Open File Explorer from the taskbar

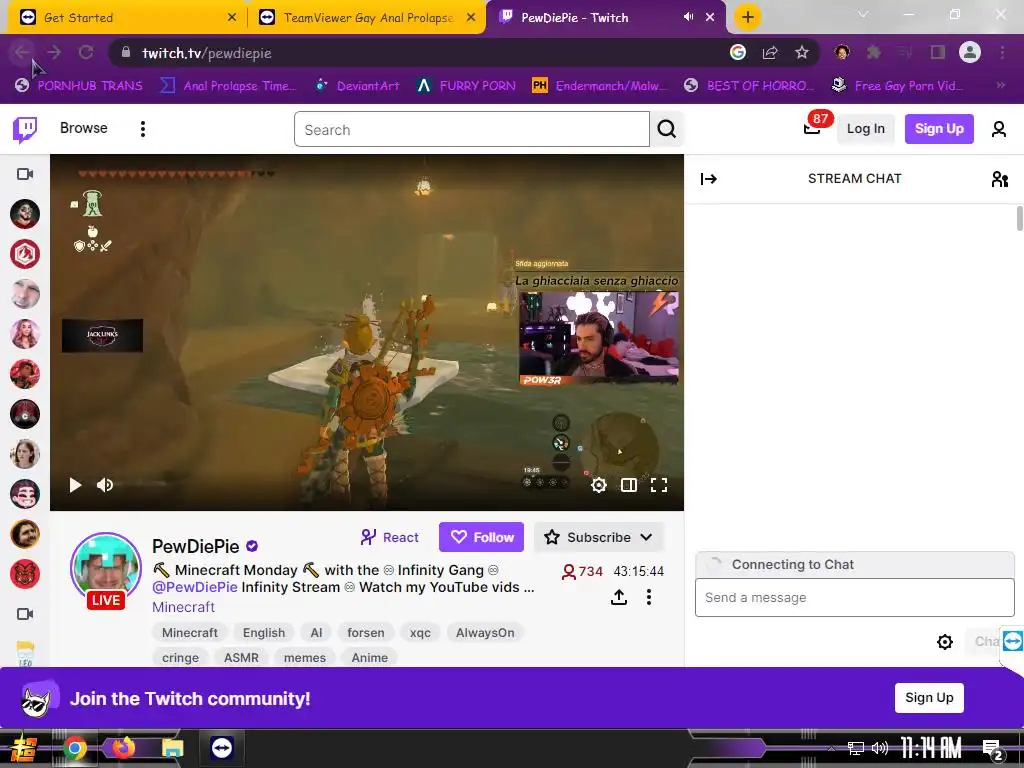[x=173, y=748]
